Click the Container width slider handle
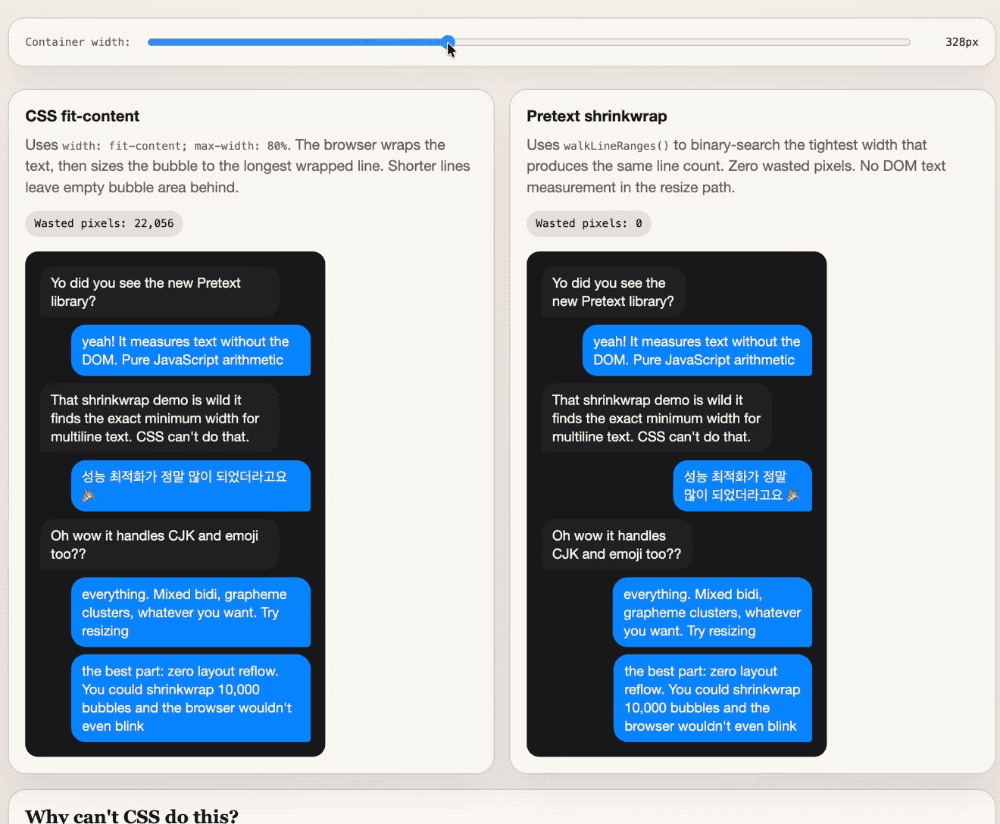Image resolution: width=1000 pixels, height=824 pixels. (x=449, y=42)
